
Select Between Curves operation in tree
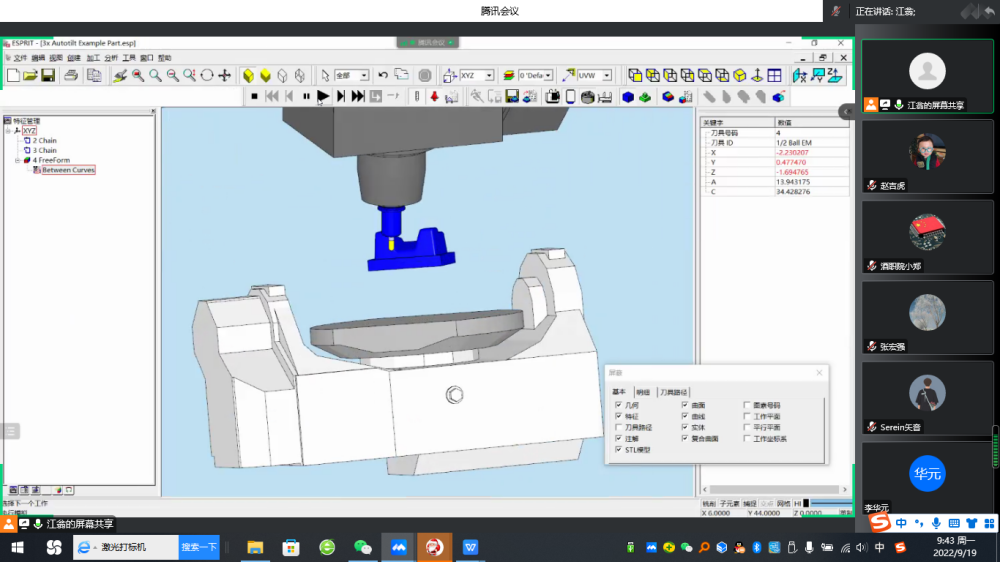pyautogui.click(x=68, y=170)
